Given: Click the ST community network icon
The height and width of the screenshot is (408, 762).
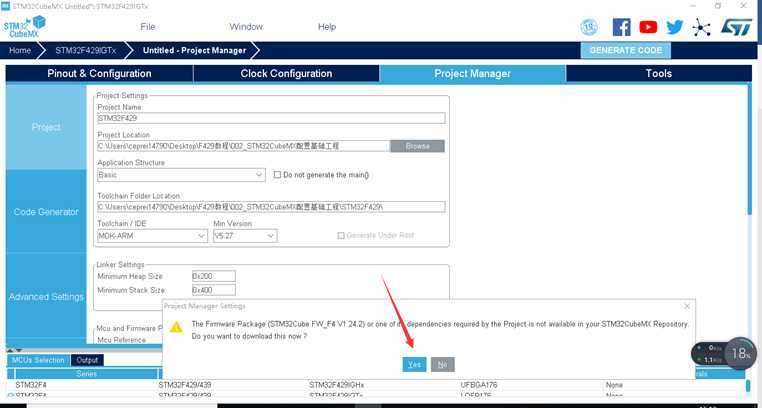Looking at the screenshot, I should [701, 27].
